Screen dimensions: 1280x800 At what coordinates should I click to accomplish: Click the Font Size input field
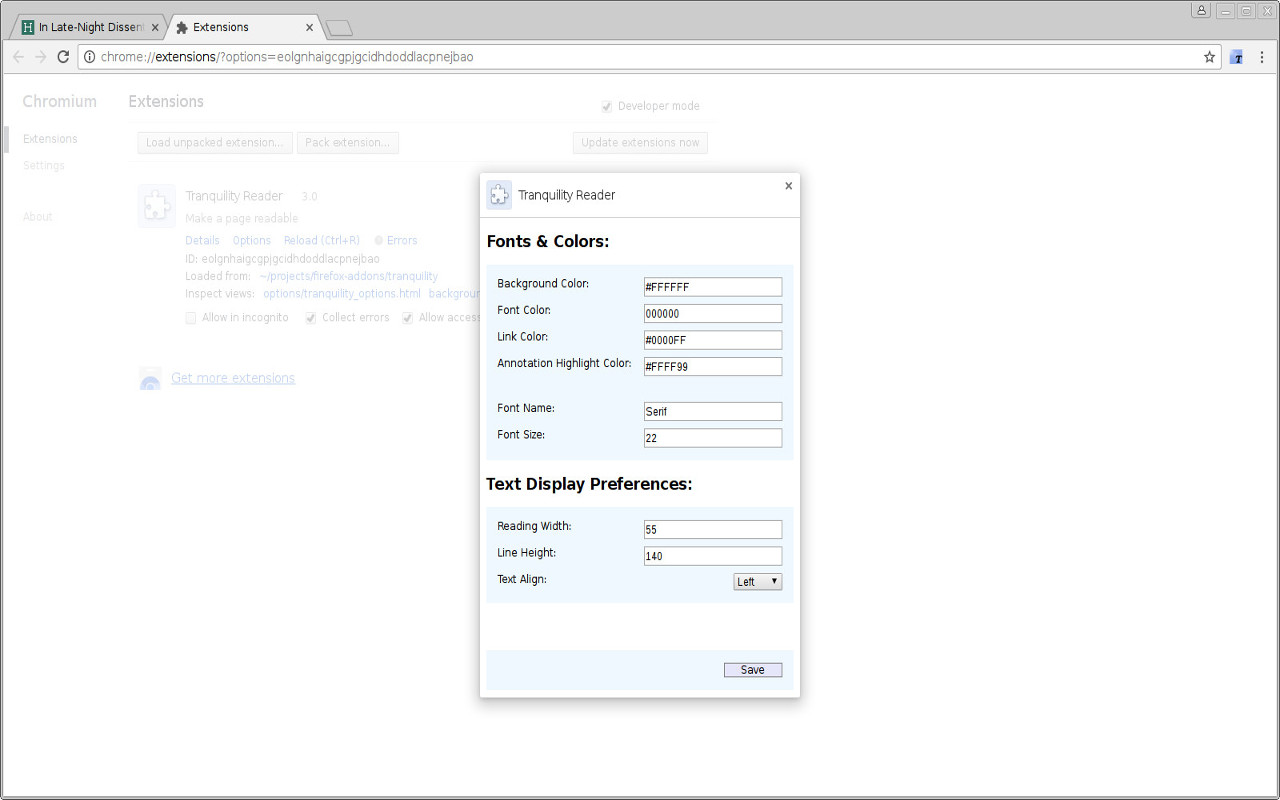(713, 438)
